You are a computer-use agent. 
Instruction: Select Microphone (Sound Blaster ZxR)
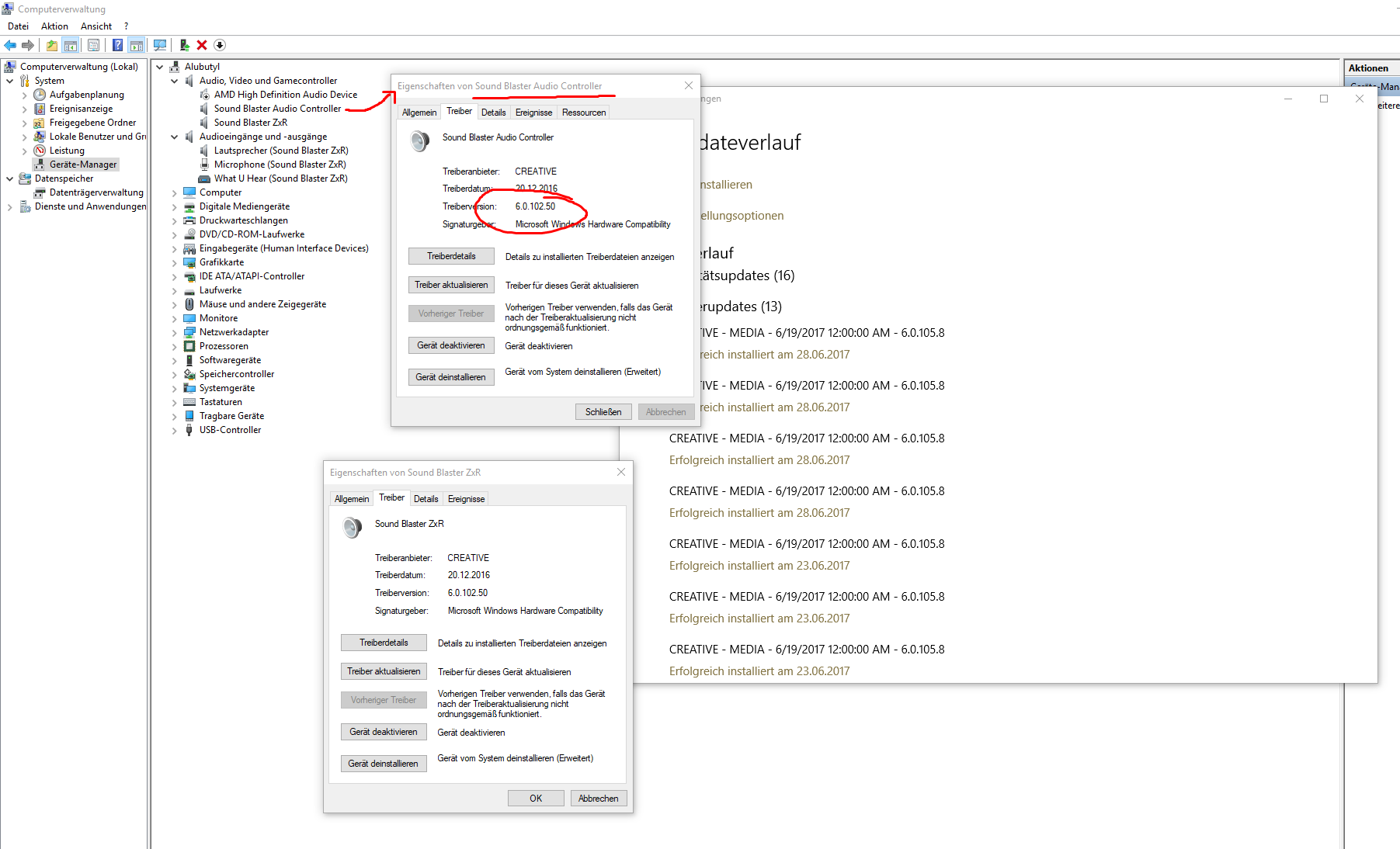280,165
